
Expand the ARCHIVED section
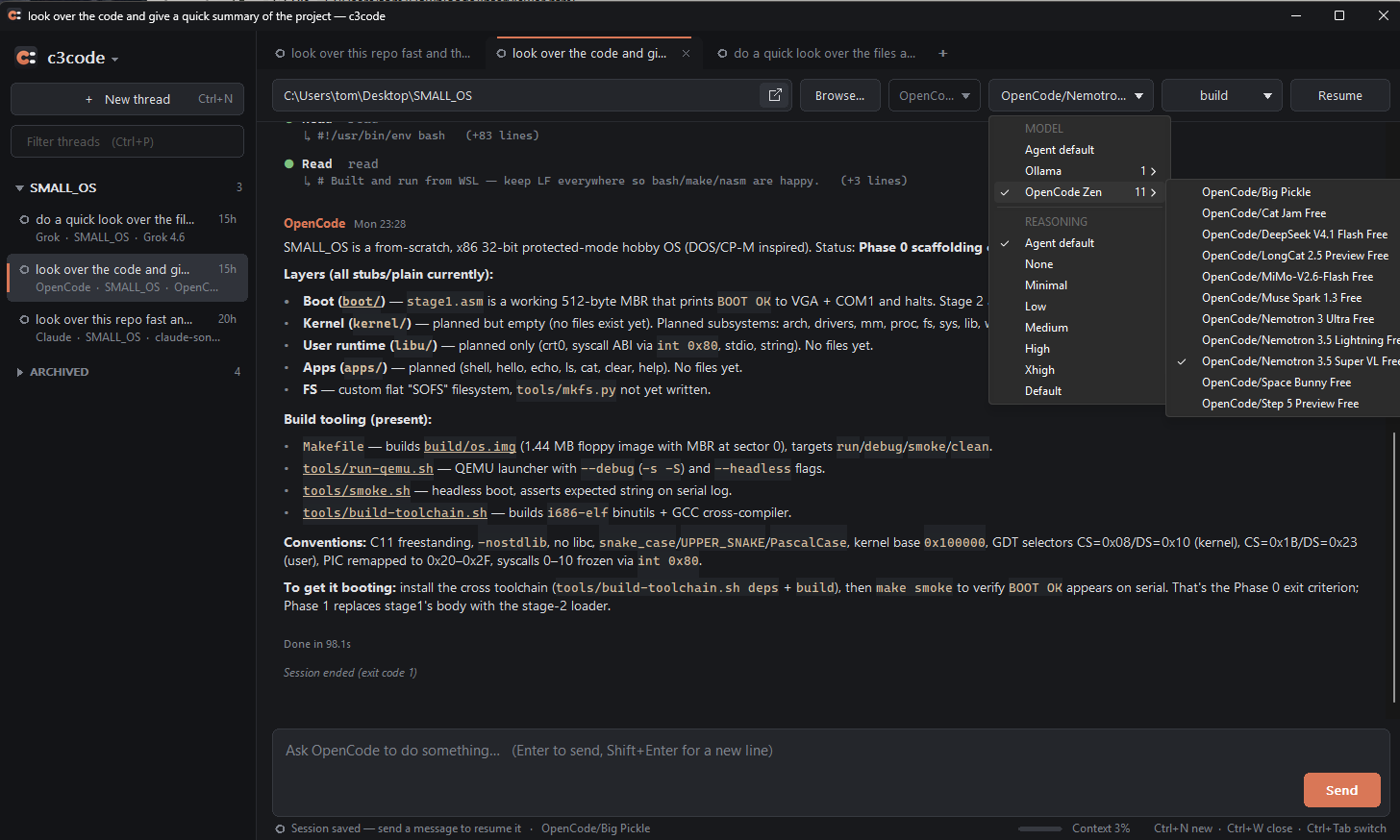pyautogui.click(x=19, y=372)
